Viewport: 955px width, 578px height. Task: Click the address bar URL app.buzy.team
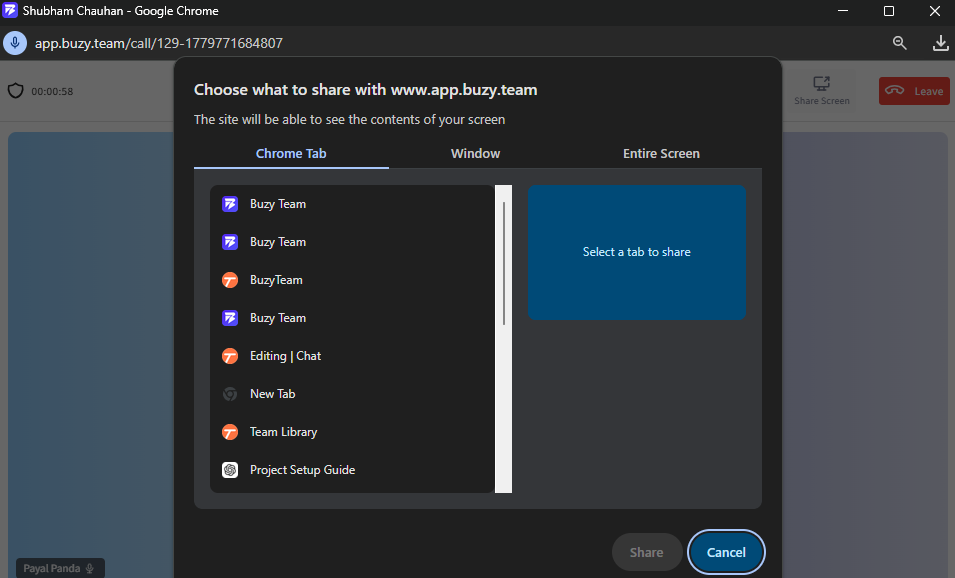[x=158, y=43]
